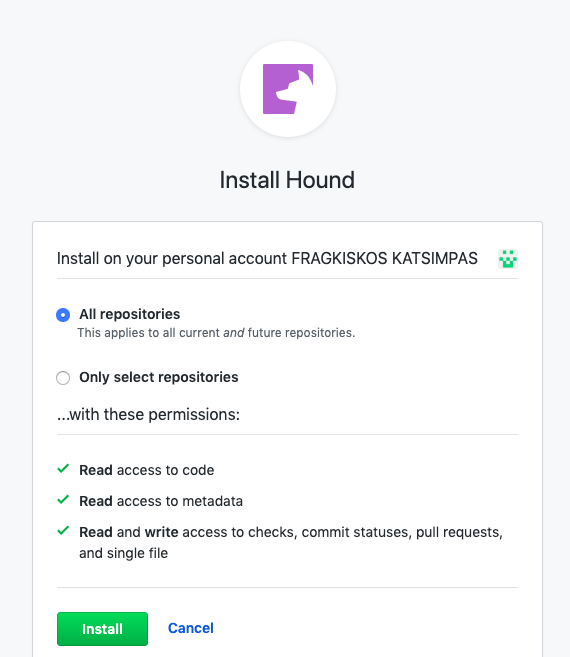The image size is (570, 657).
Task: Click checkmark next to metadata access
Action: (63, 499)
